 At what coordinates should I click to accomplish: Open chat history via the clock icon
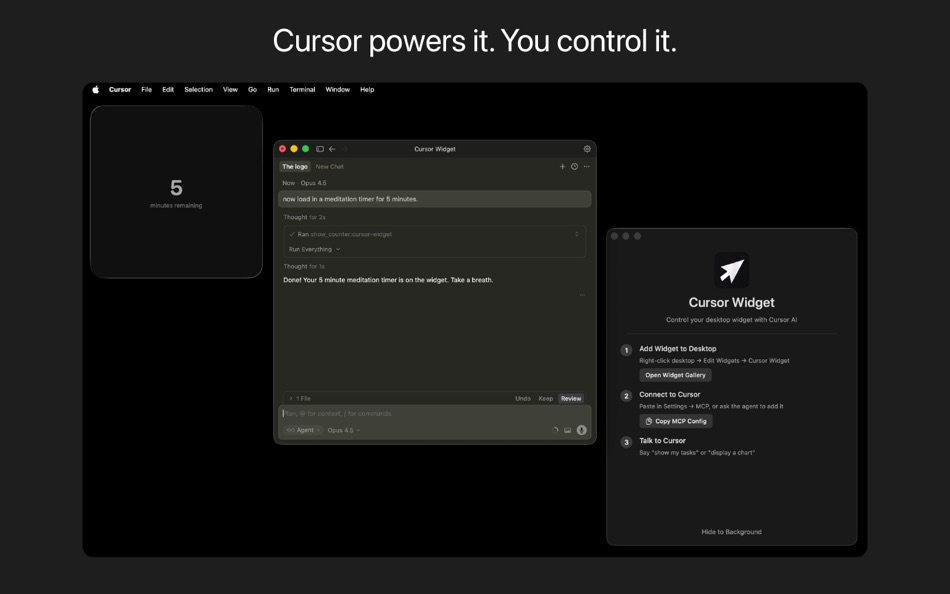[x=575, y=166]
